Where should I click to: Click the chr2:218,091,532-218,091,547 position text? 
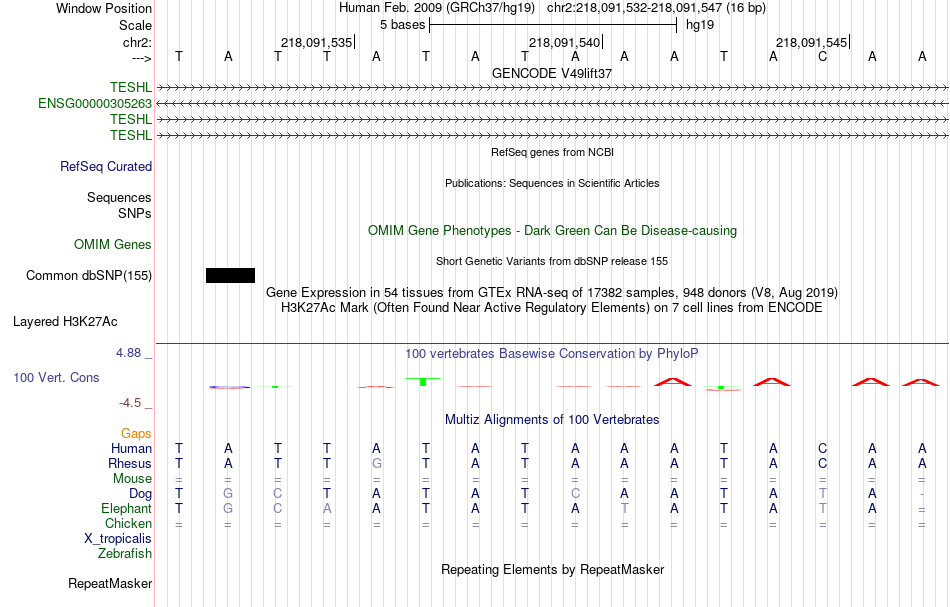coord(656,8)
